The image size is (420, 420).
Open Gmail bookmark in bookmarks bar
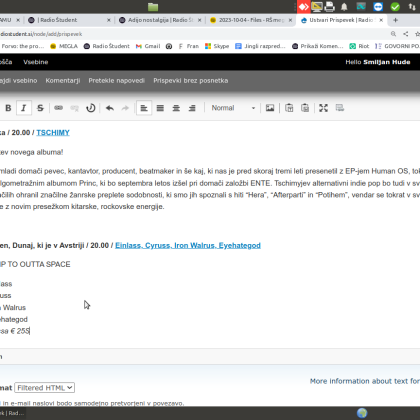(148, 46)
